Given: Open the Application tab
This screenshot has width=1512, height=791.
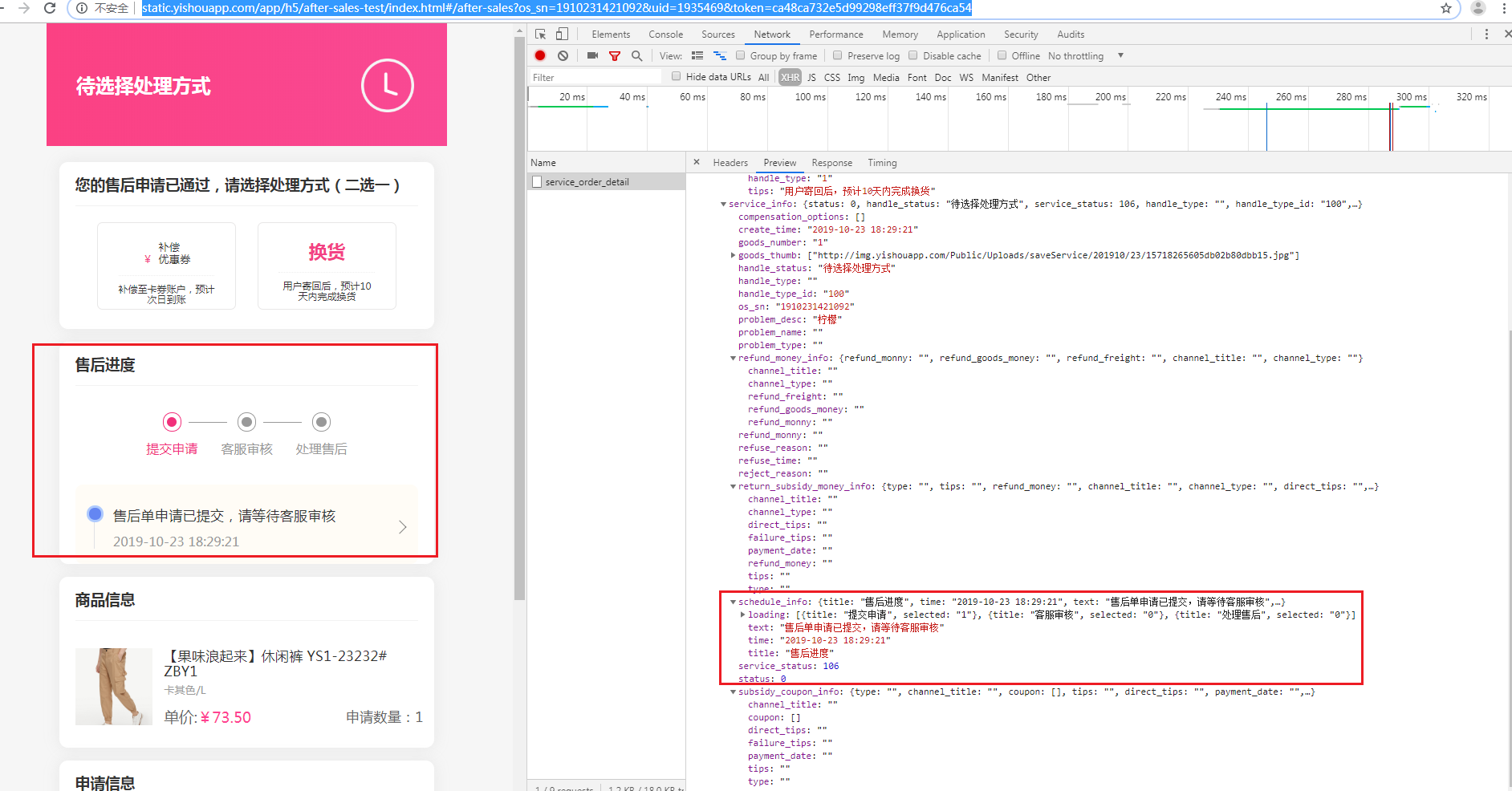Looking at the screenshot, I should 961,34.
